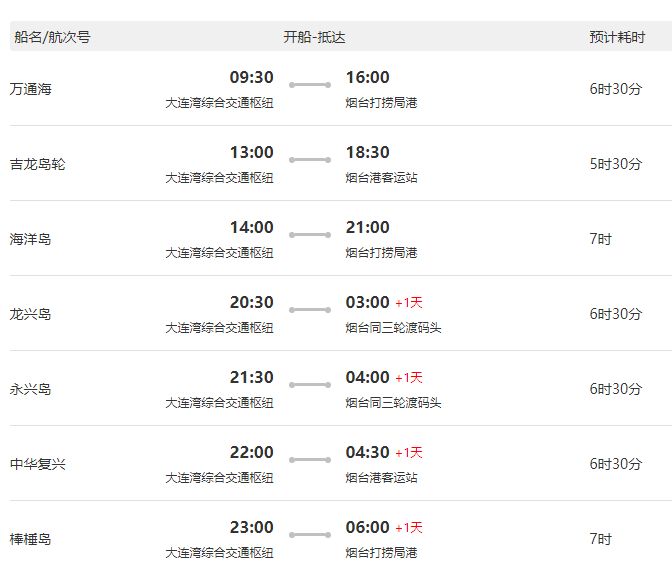
Task: Open the 棒棰岛 ferry entry
Action: click(x=30, y=539)
